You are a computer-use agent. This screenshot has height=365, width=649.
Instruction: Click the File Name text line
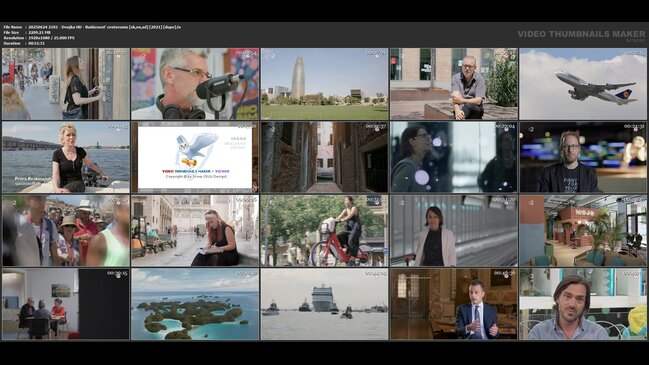click(x=92, y=27)
